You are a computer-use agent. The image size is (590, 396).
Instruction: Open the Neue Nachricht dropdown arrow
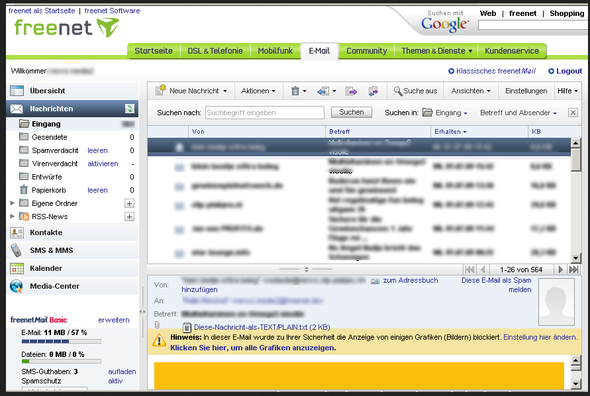[x=225, y=91]
